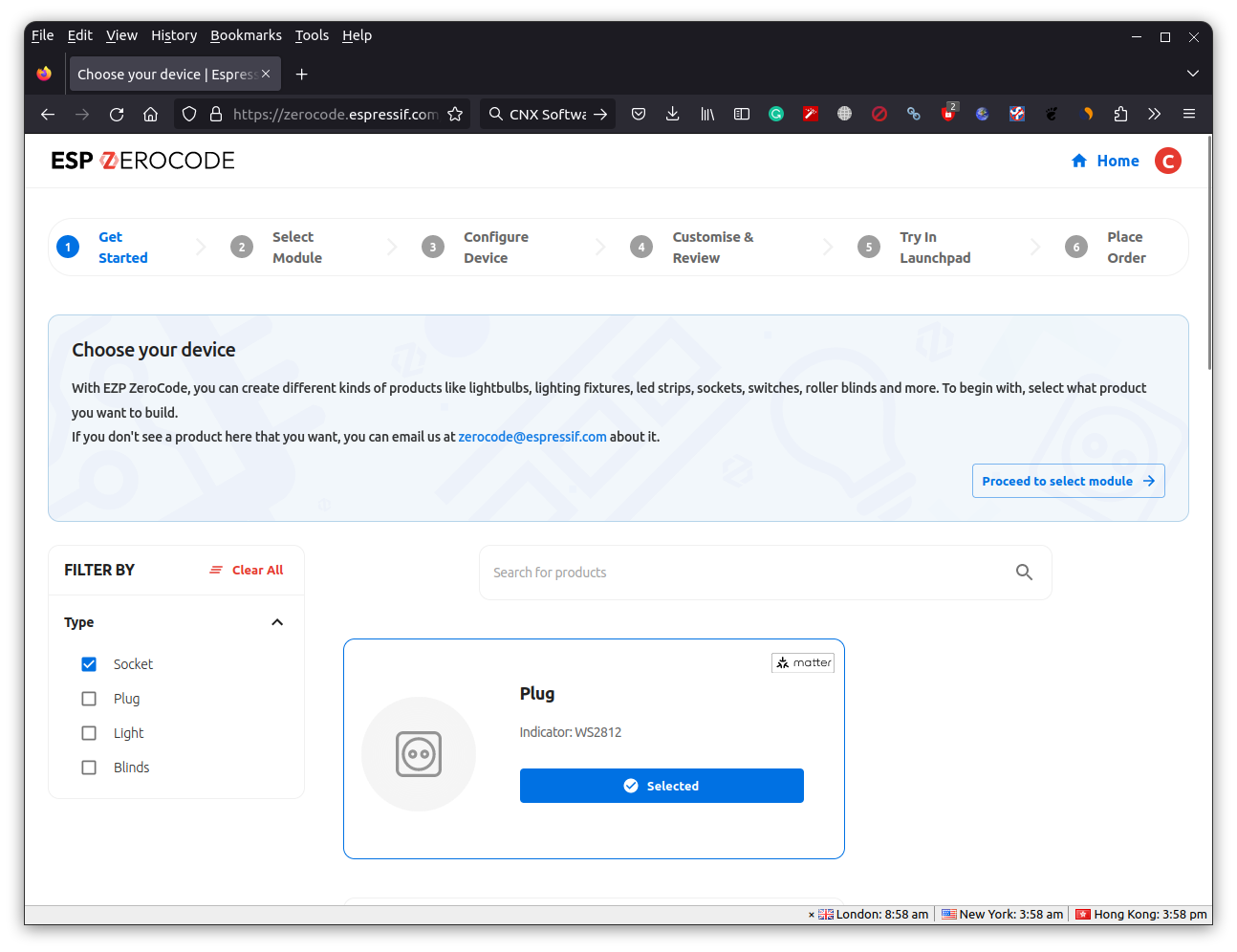Open the tracking protection shield icon
This screenshot has width=1237, height=952.
[x=189, y=114]
